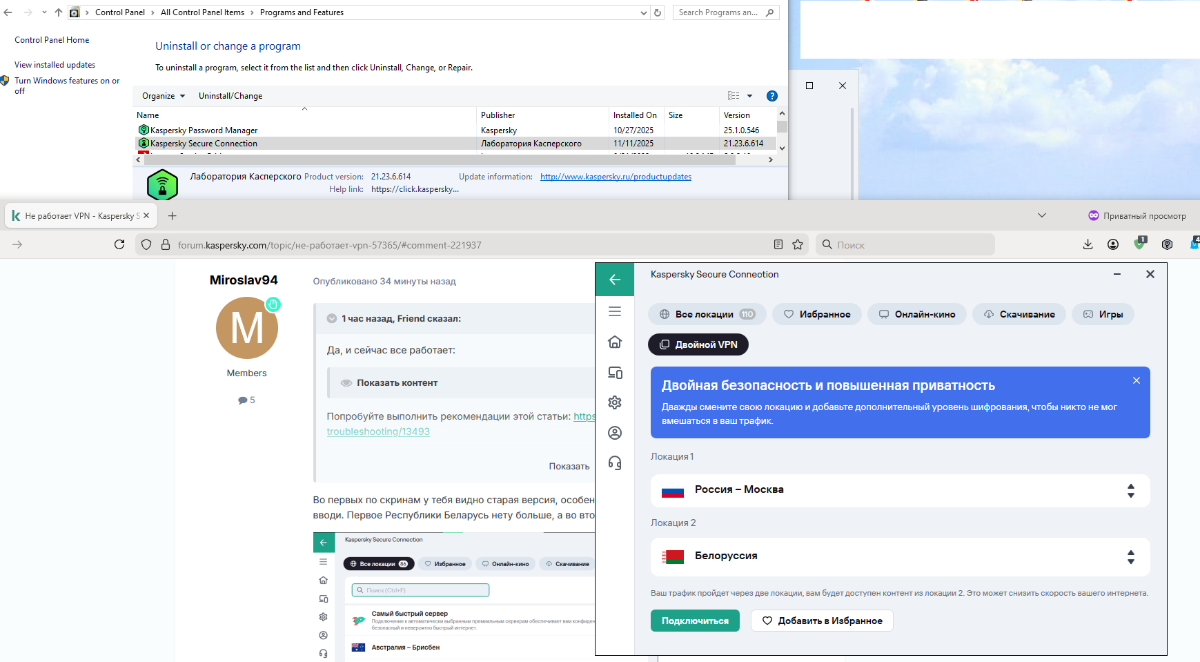
Task: Click the 'Uninstall/Change' toolbar button
Action: [230, 96]
